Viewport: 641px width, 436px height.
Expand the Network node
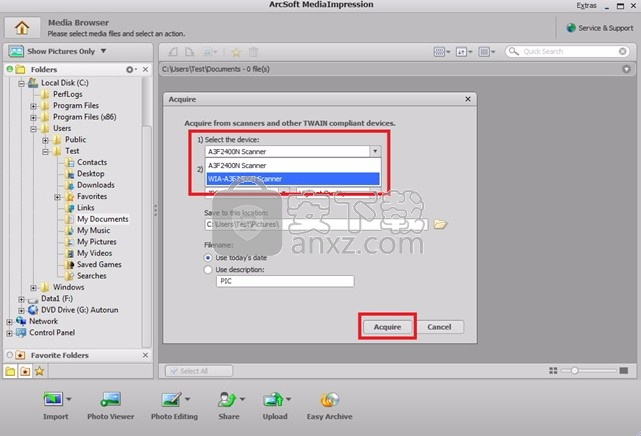(9, 322)
